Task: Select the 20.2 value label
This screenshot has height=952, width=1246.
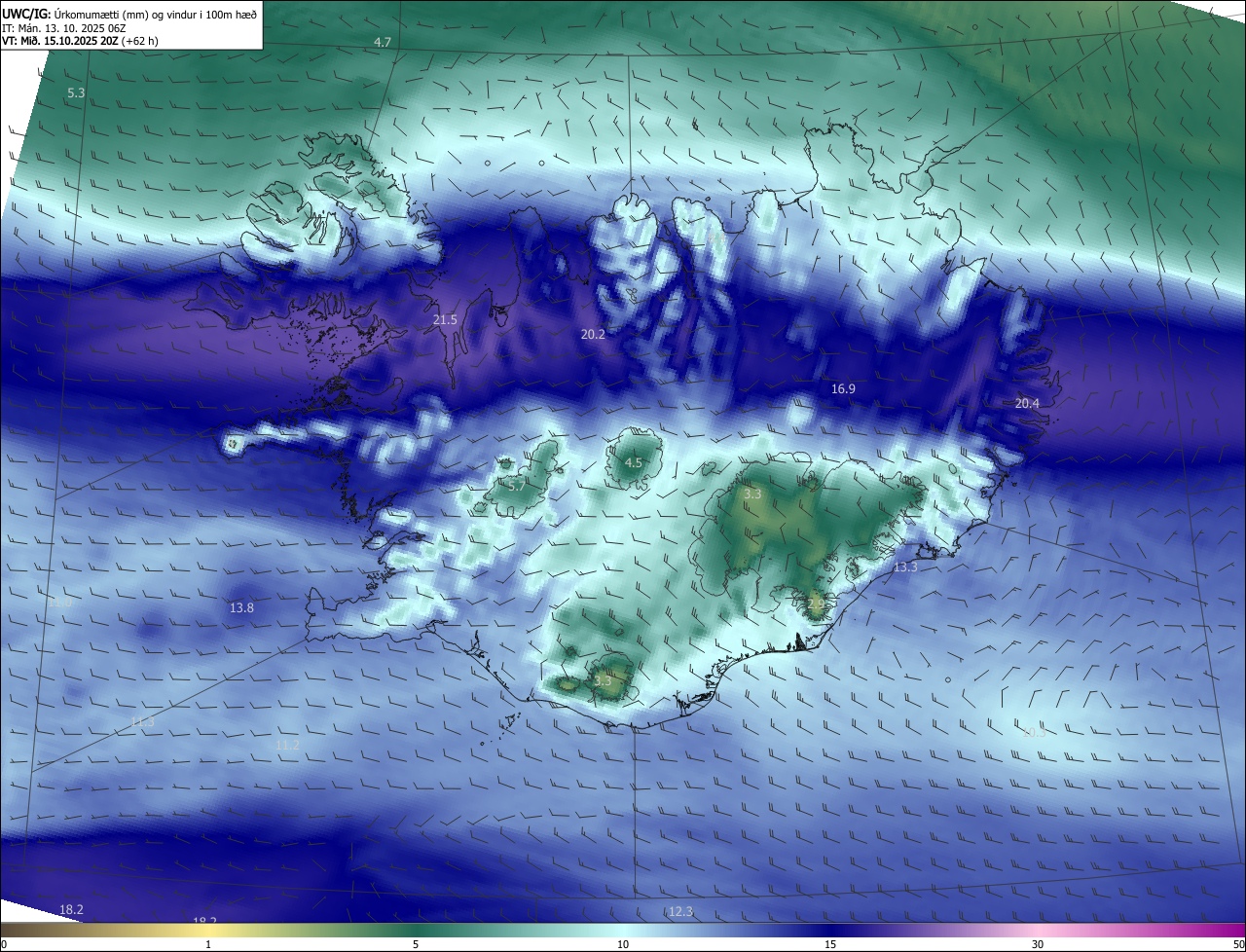Action: pyautogui.click(x=593, y=334)
